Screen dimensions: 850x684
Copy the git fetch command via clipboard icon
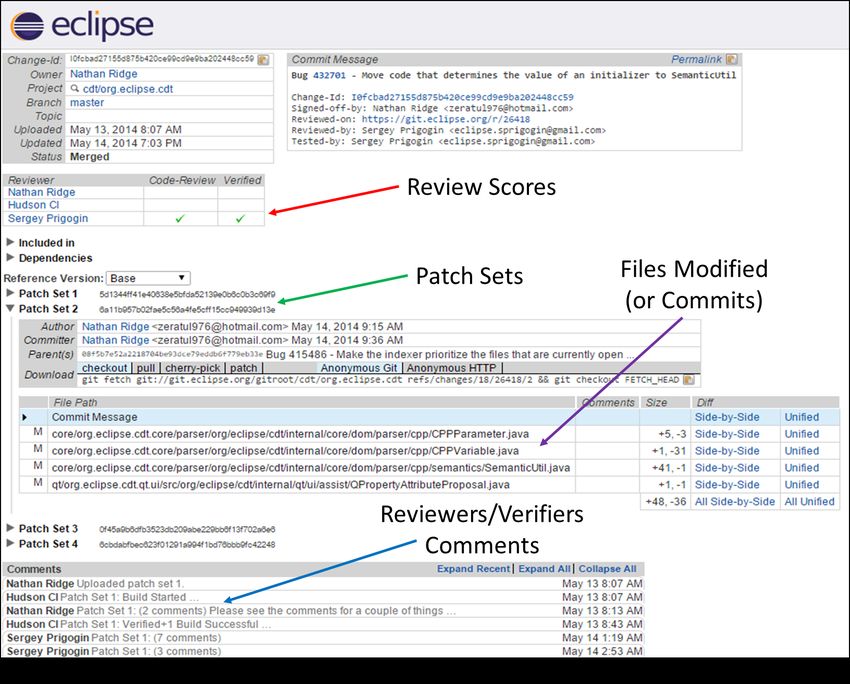point(689,380)
